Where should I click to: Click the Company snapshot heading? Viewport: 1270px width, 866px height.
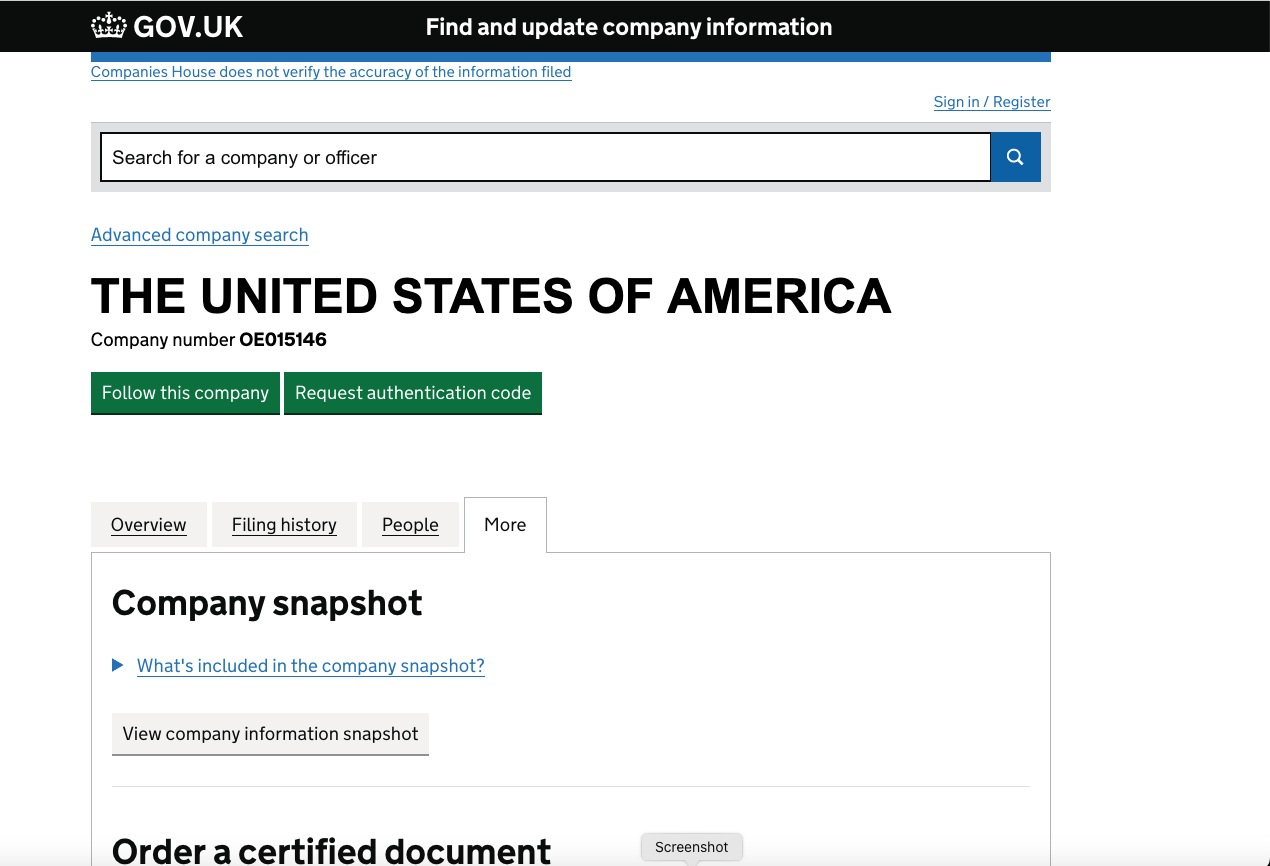267,603
